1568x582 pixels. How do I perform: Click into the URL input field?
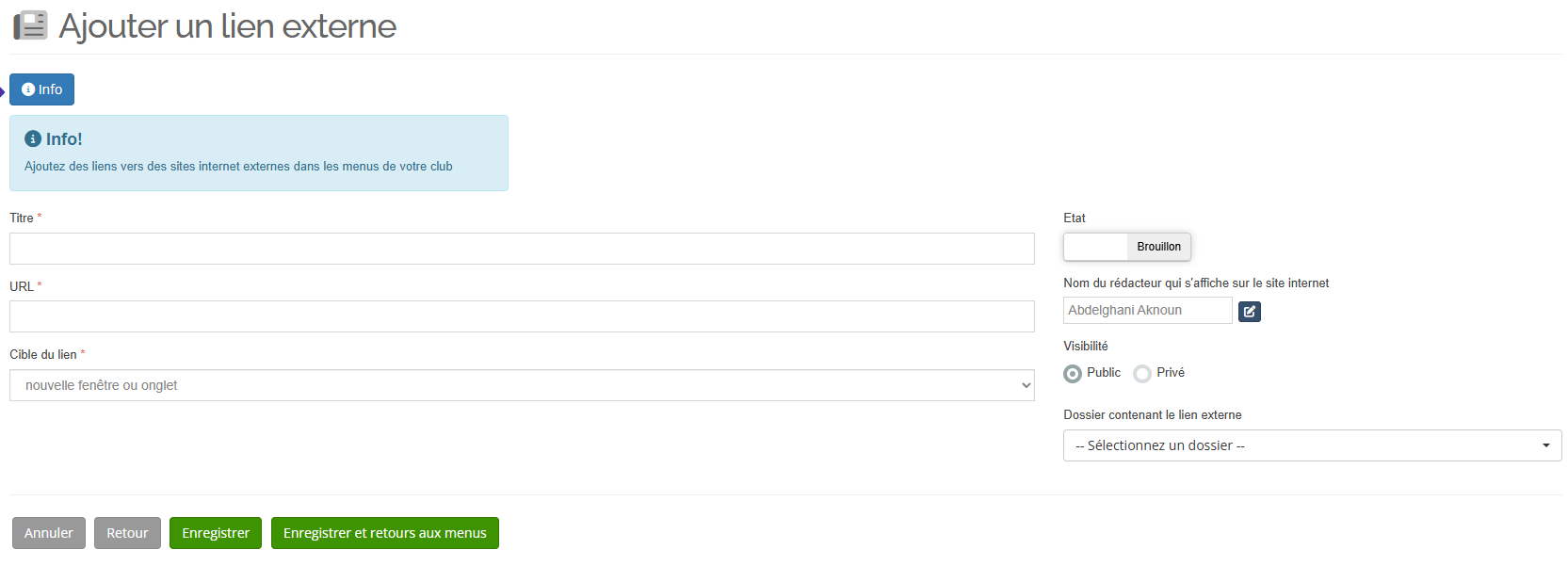click(522, 316)
